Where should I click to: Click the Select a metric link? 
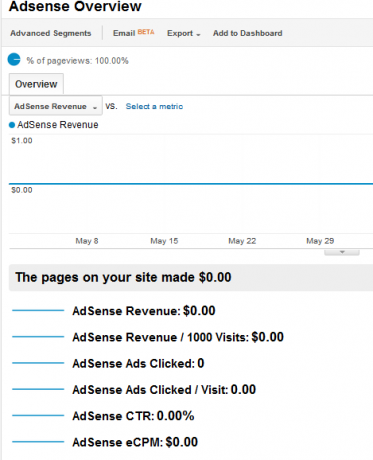tap(154, 106)
